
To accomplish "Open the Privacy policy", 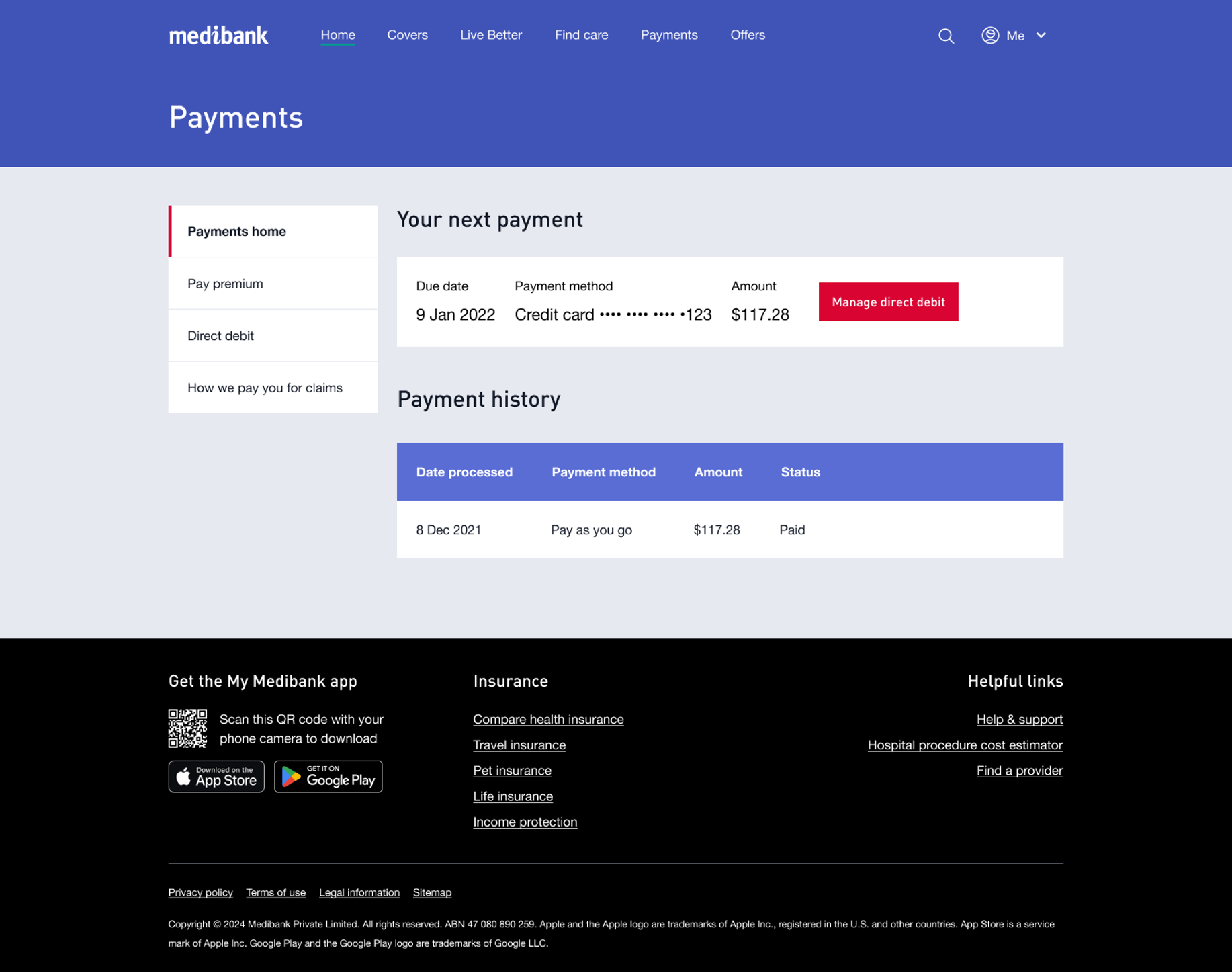I will (200, 892).
